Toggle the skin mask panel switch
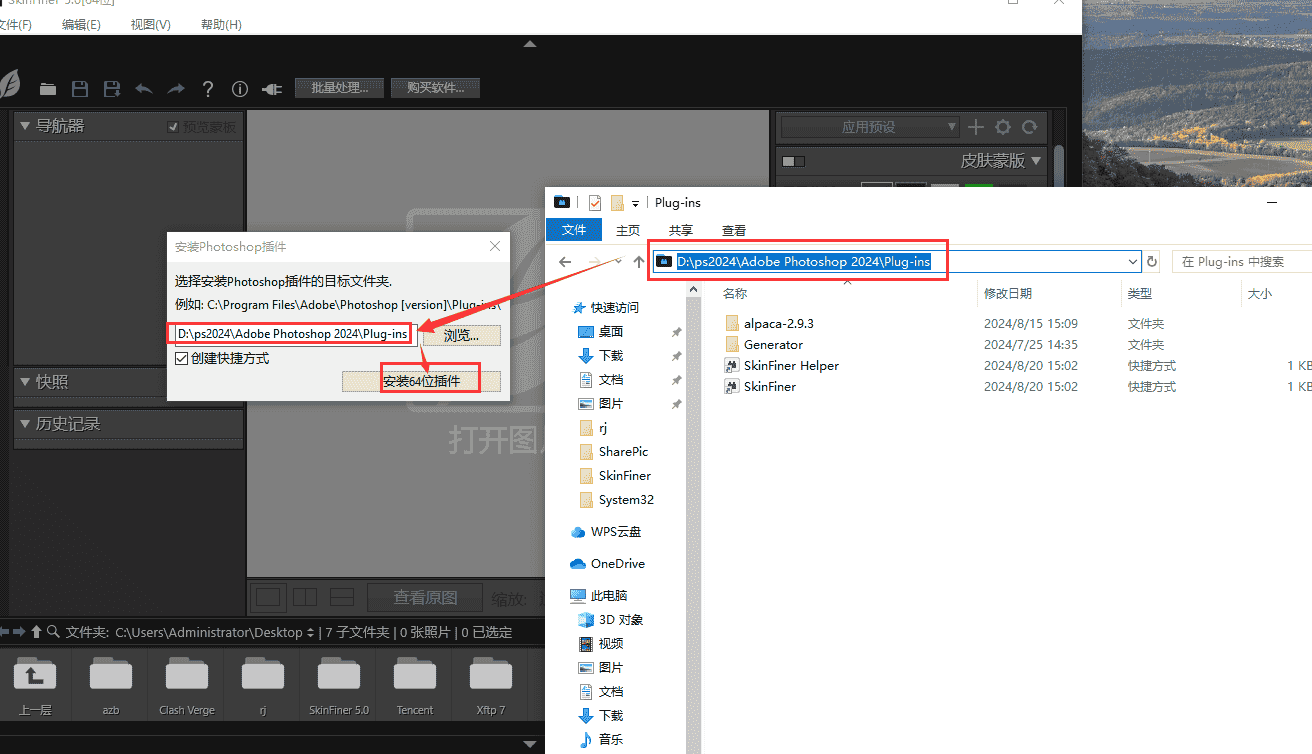Screen dimensions: 1312x754 coord(793,161)
